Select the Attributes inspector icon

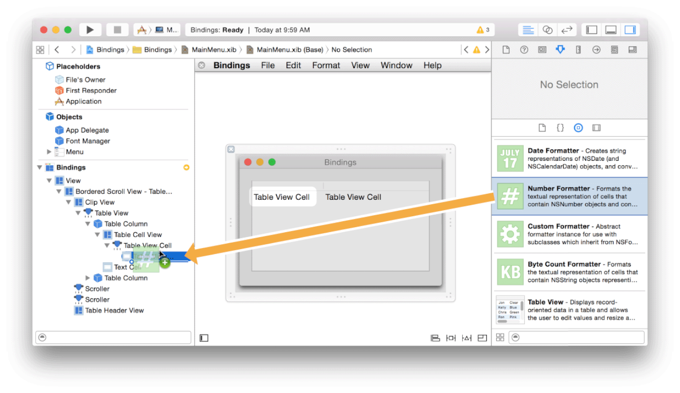(560, 49)
